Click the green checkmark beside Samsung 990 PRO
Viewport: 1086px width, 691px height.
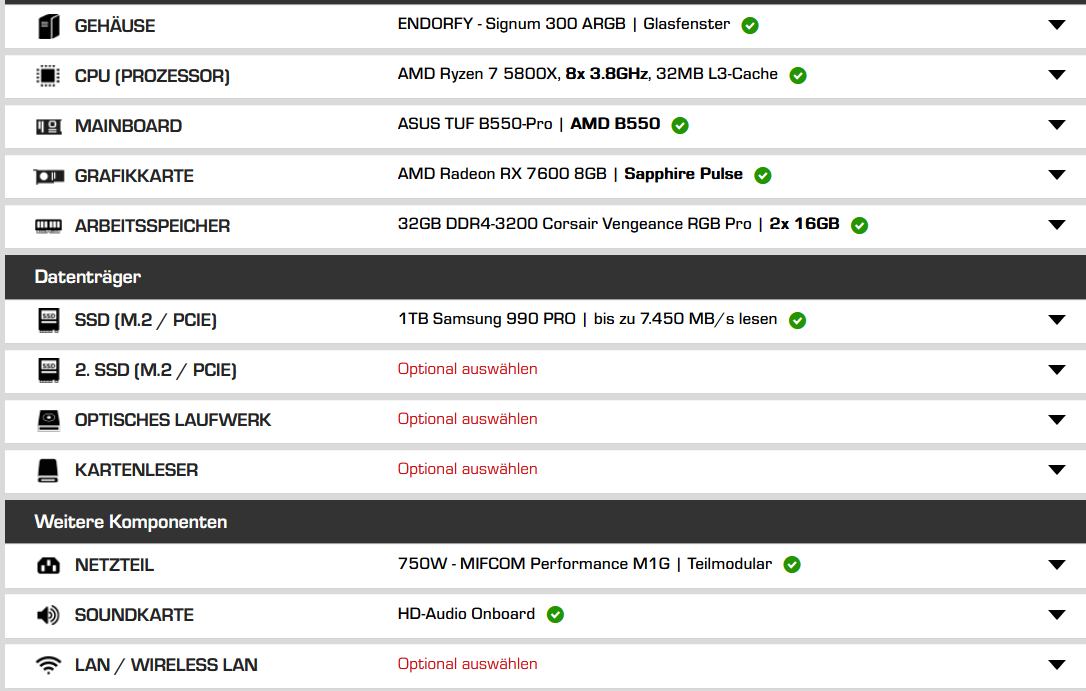[797, 320]
